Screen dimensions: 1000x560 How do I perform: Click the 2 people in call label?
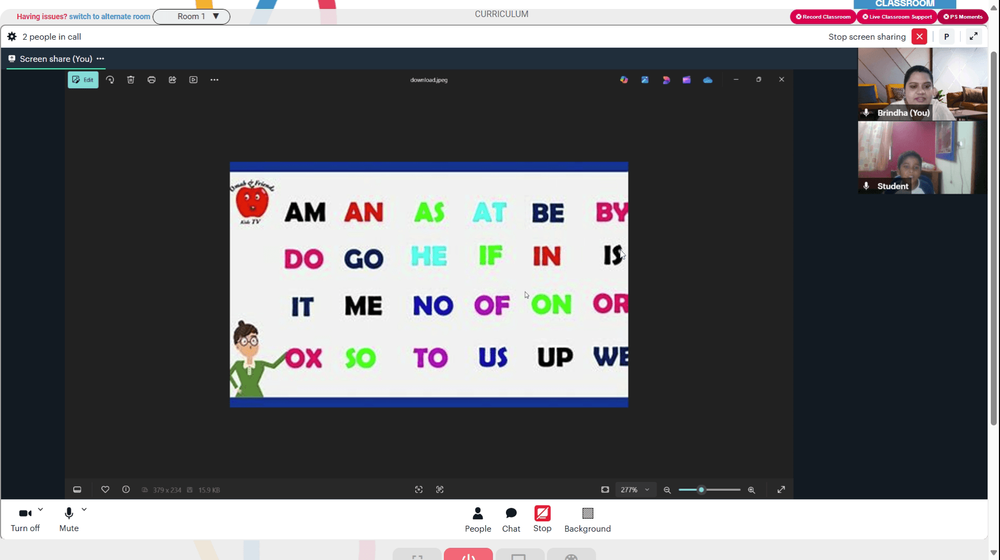pyautogui.click(x=52, y=37)
